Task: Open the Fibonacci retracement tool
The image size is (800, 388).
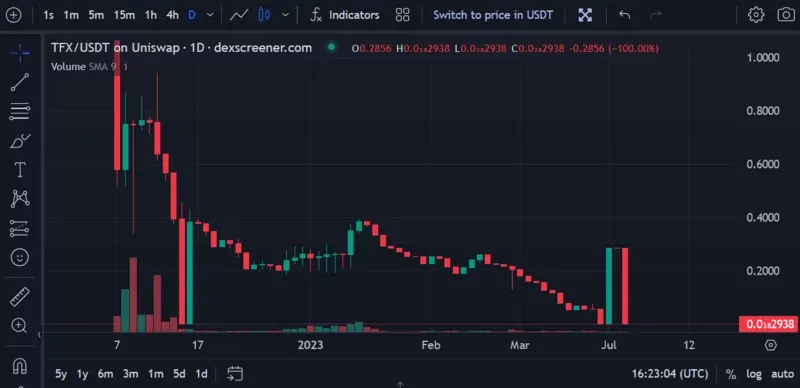Action: (20, 111)
